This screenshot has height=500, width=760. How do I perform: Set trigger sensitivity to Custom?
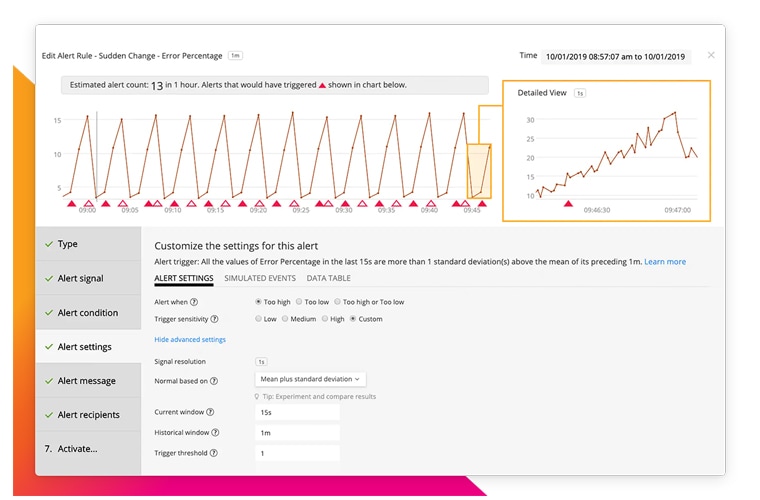[366, 319]
